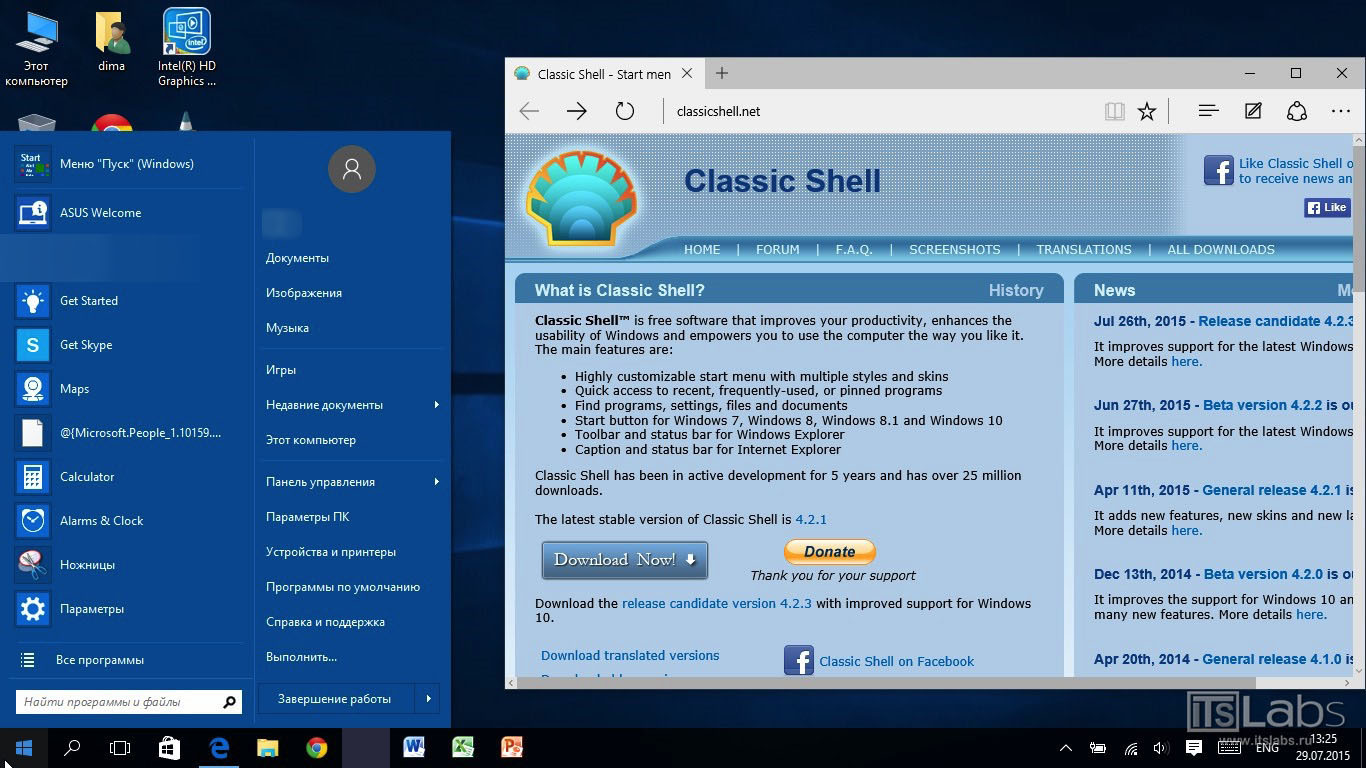1366x768 pixels.
Task: Open release candidate version 4.2.3 link
Action: (x=717, y=604)
